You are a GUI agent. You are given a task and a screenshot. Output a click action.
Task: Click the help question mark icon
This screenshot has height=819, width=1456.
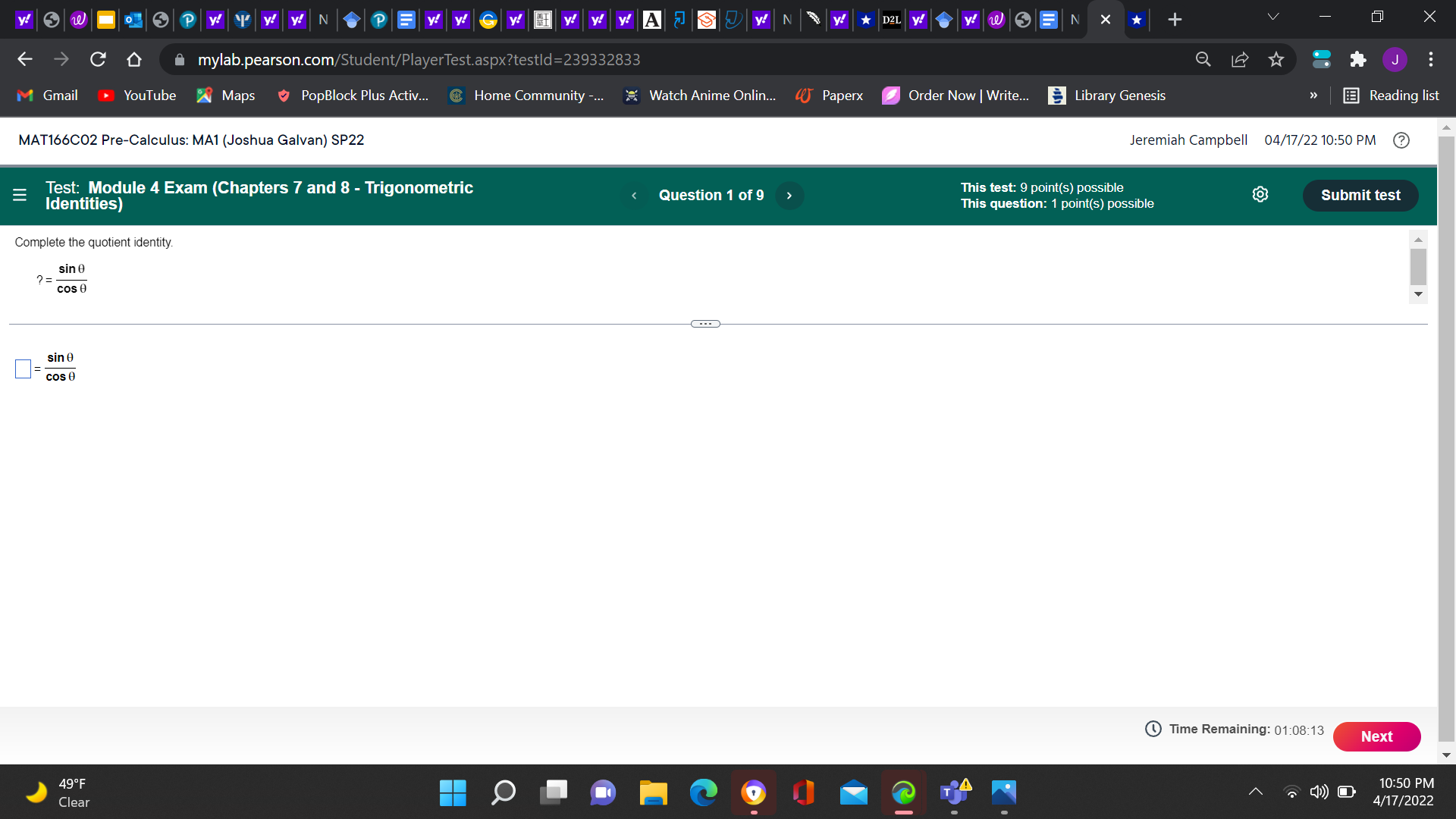coord(1400,140)
